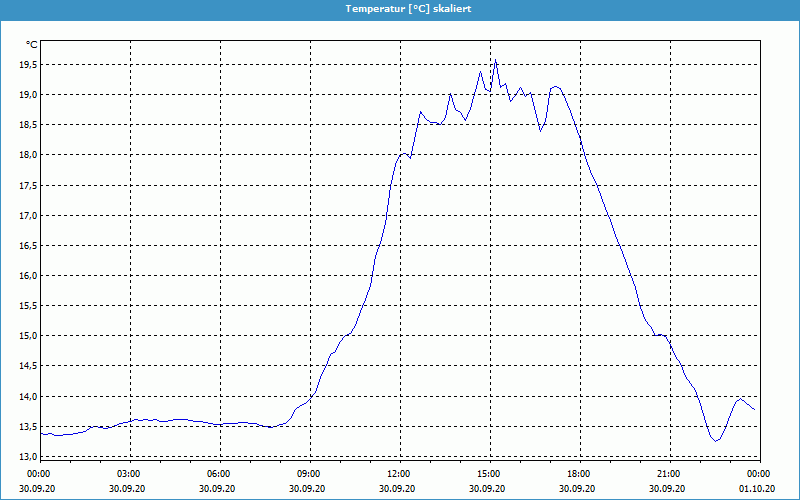Click the "09:00" time axis label
Image resolution: width=800 pixels, height=500 pixels.
pos(310,474)
